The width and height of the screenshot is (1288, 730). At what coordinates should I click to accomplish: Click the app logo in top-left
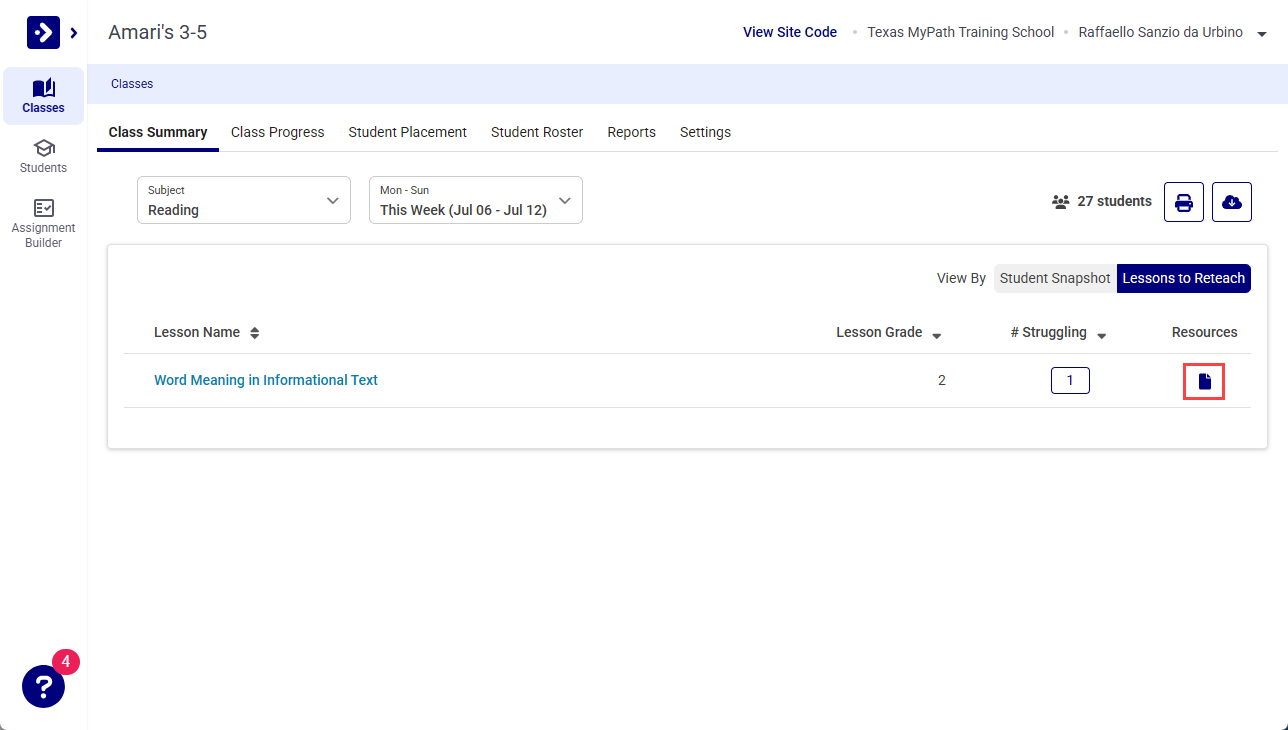click(43, 33)
